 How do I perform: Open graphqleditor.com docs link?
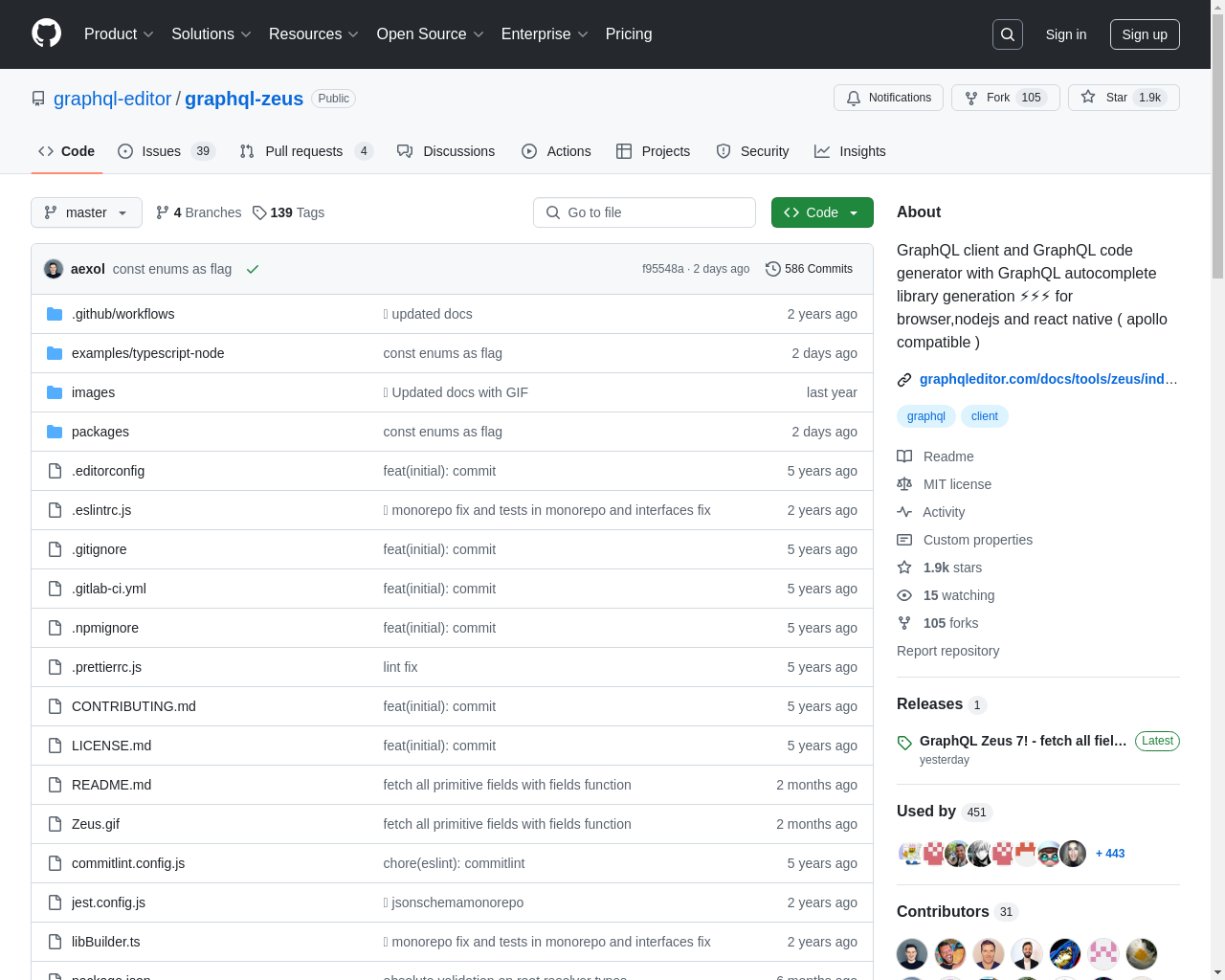[1048, 379]
